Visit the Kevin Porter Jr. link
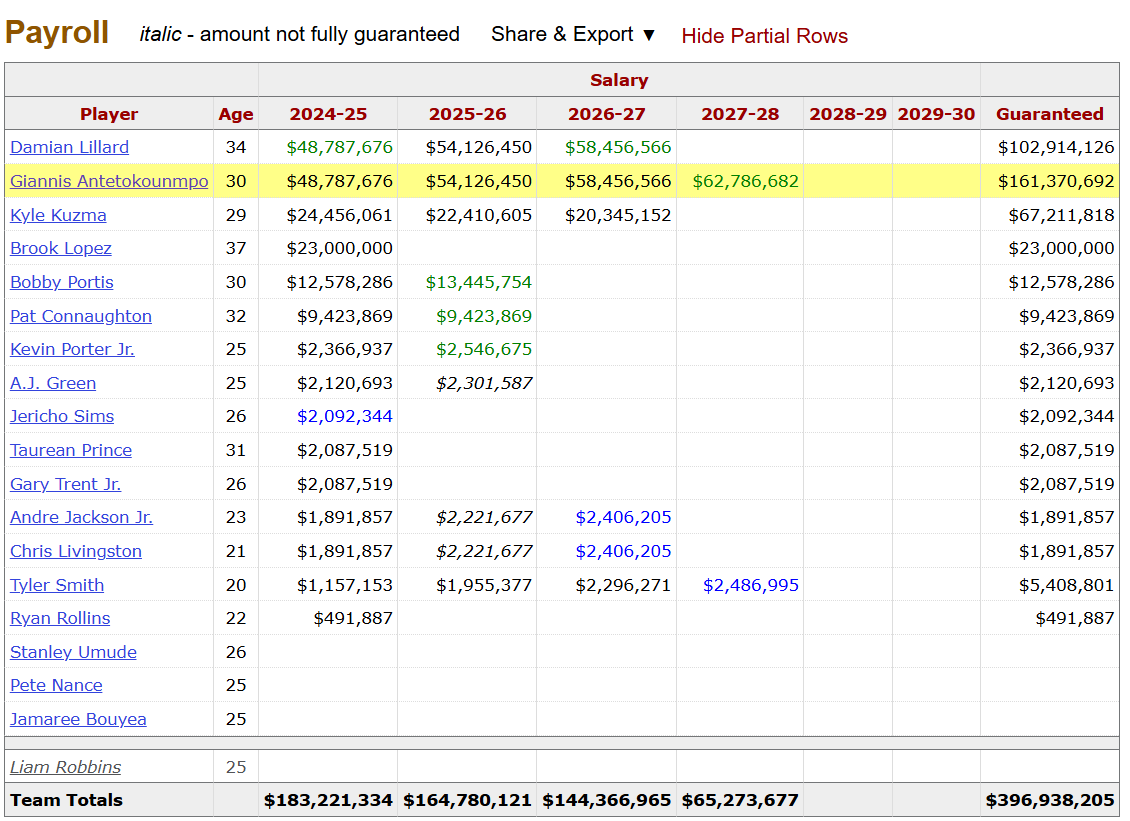Viewport: 1130px width, 821px height. pos(72,349)
